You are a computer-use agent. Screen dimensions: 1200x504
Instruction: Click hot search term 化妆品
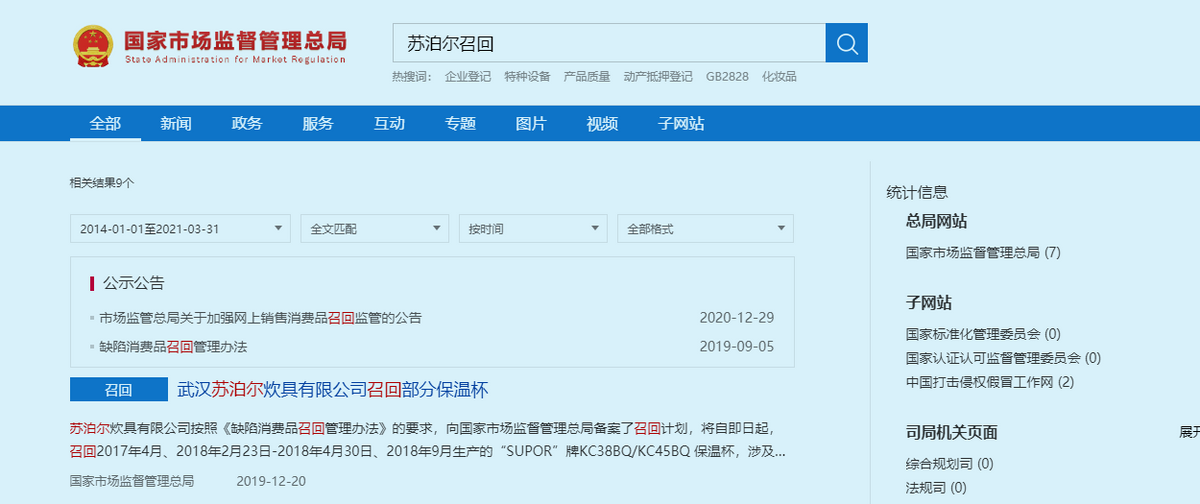(x=779, y=77)
